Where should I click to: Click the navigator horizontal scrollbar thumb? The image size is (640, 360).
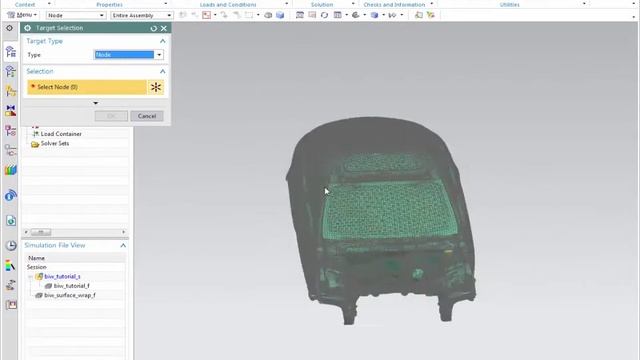click(41, 232)
